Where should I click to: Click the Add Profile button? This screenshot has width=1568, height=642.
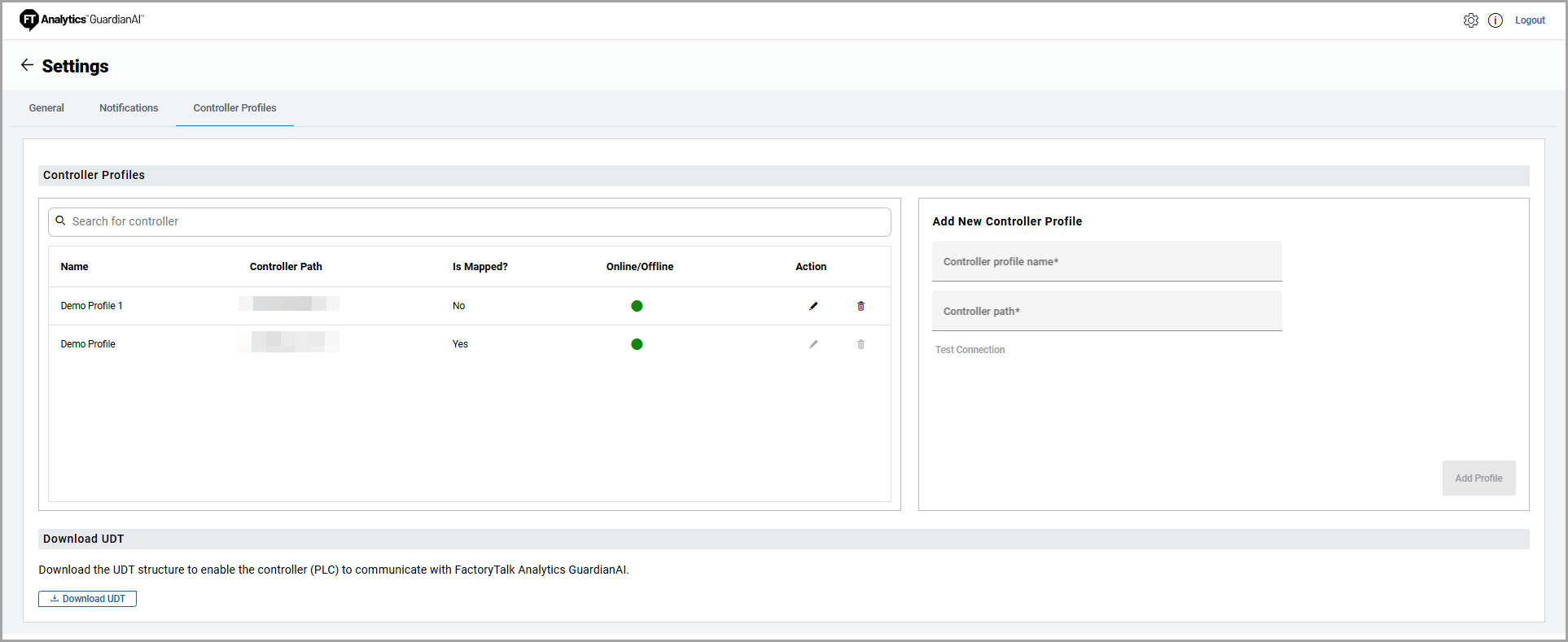[1478, 478]
